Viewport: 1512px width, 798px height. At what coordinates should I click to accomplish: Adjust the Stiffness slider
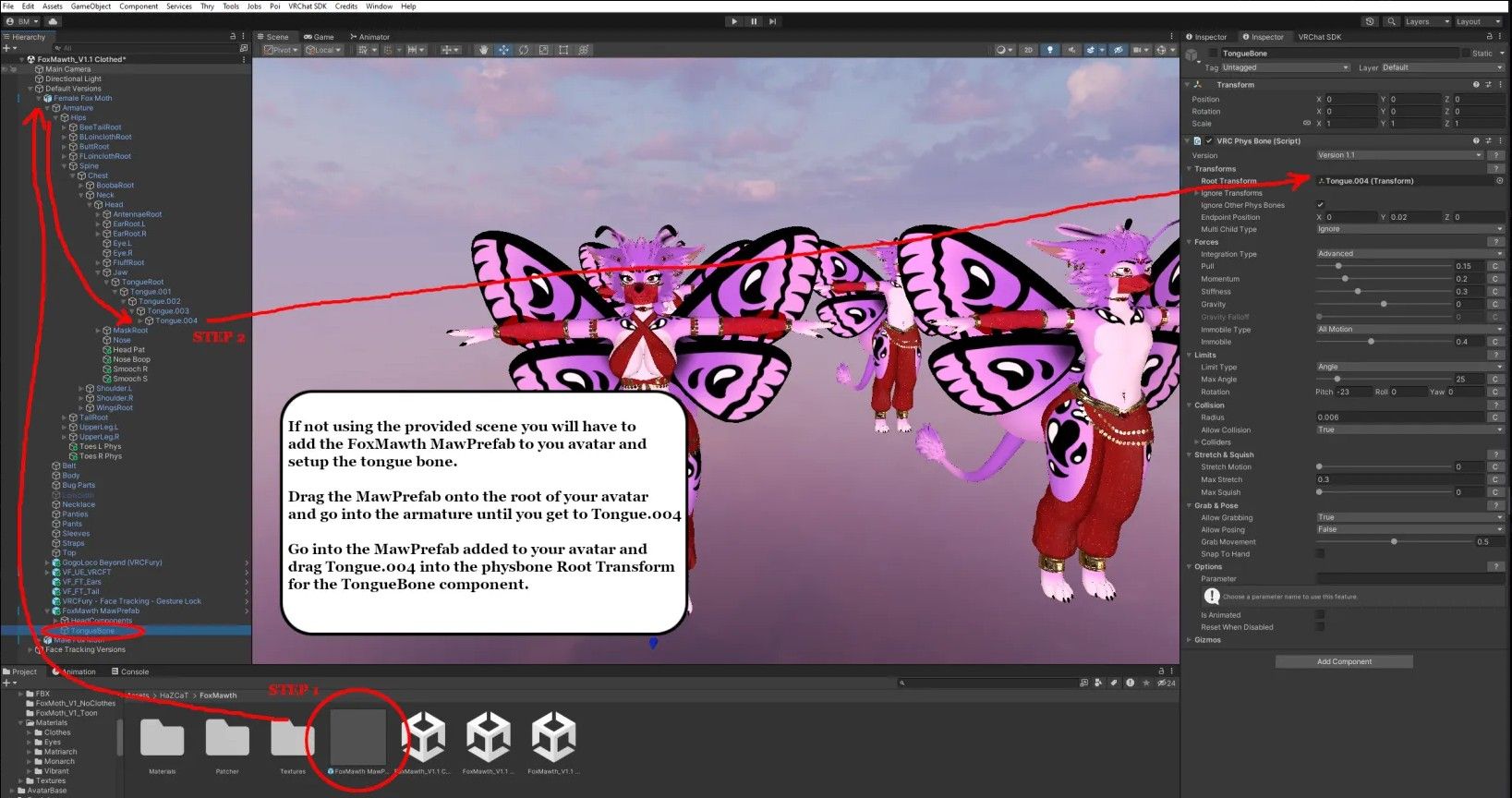[1382, 292]
